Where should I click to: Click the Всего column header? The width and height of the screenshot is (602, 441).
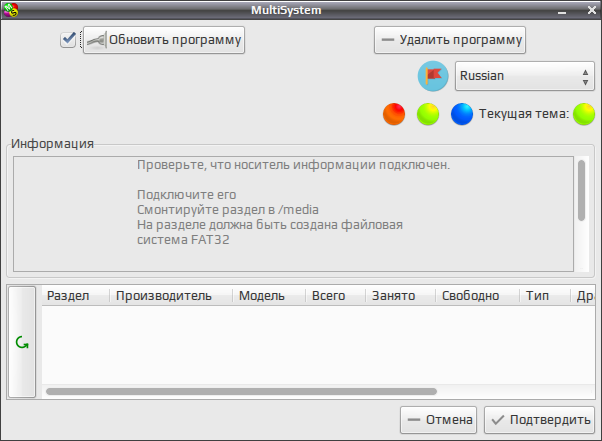pos(335,296)
